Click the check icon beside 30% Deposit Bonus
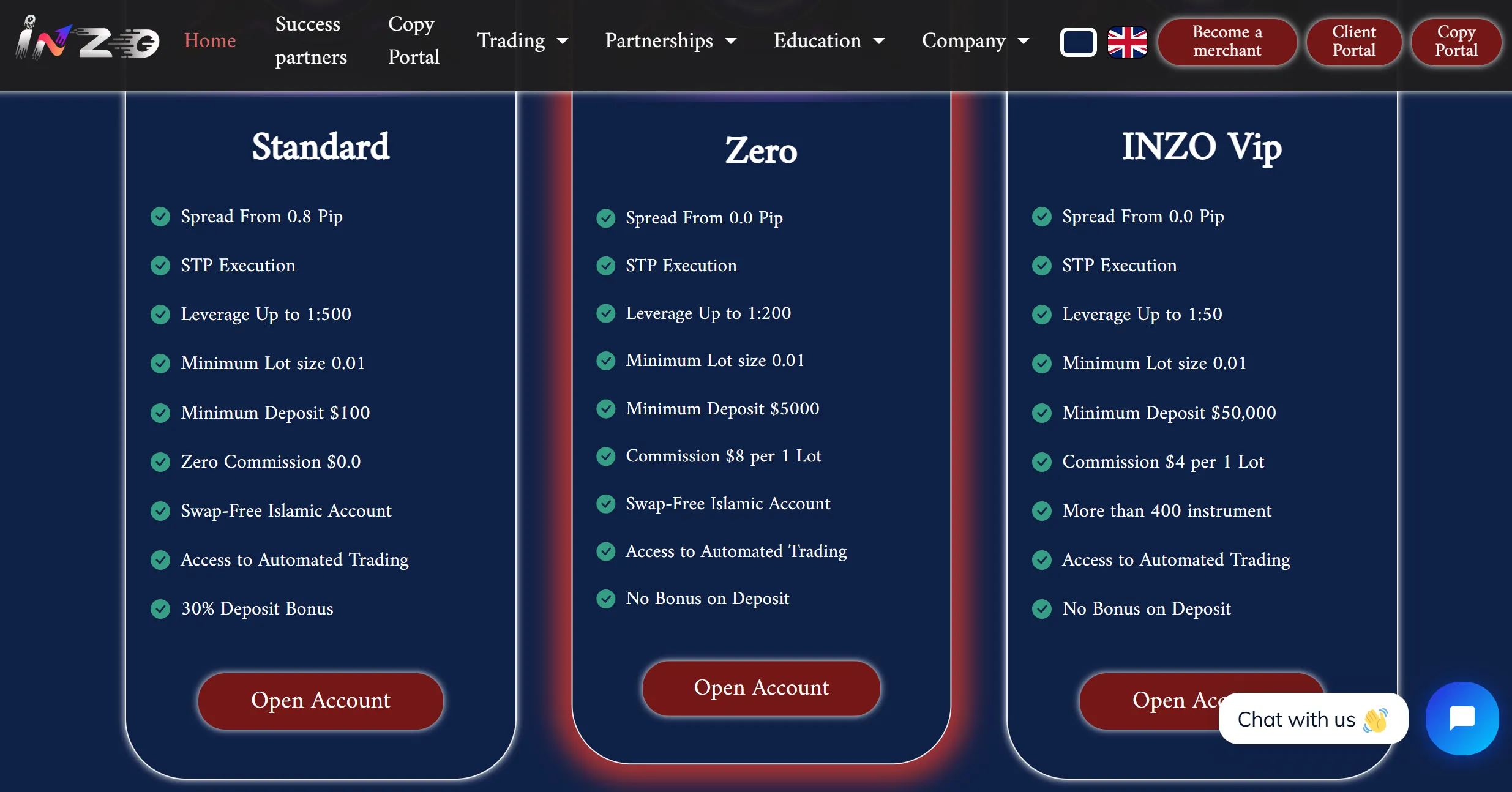This screenshot has height=792, width=1512. coord(160,609)
